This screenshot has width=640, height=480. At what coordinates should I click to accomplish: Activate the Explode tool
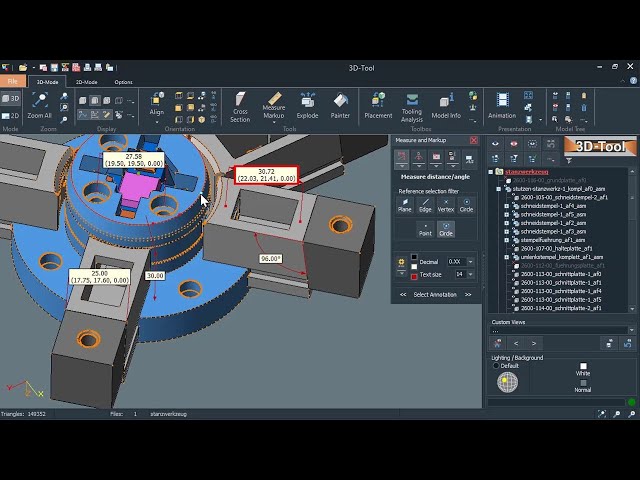[x=307, y=105]
